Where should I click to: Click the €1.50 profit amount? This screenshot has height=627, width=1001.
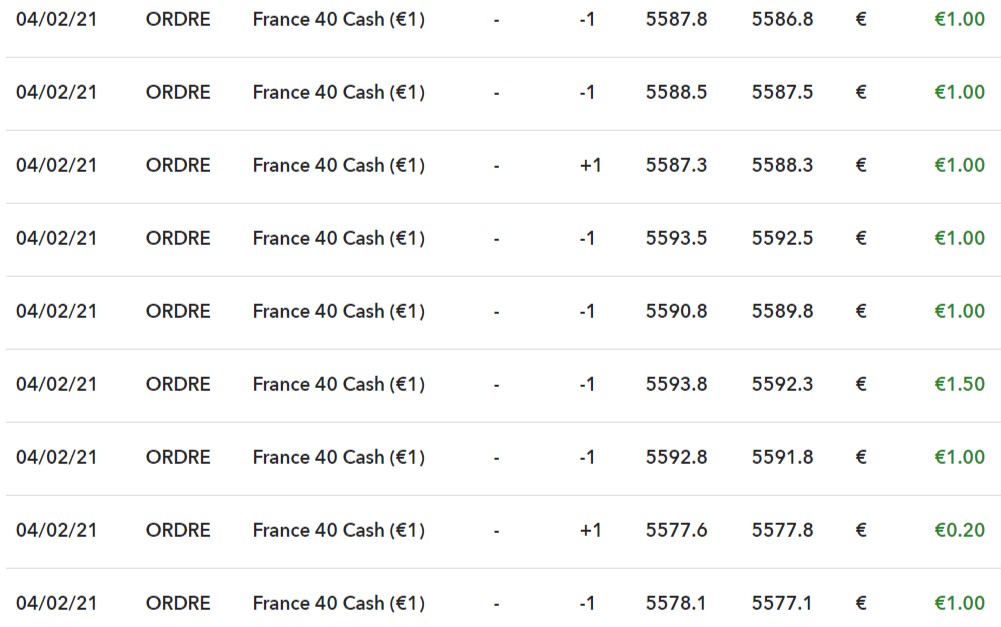click(959, 384)
